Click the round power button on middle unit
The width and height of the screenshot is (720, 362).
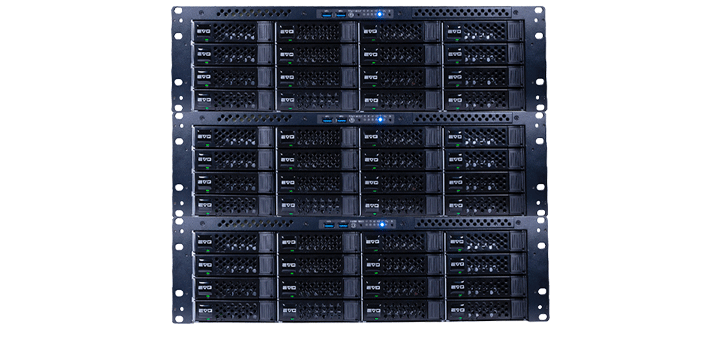click(352, 120)
